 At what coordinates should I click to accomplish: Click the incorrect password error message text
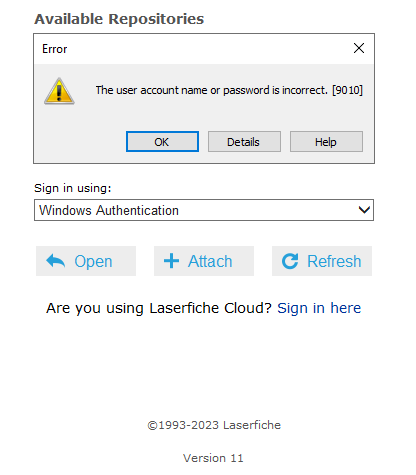(229, 90)
